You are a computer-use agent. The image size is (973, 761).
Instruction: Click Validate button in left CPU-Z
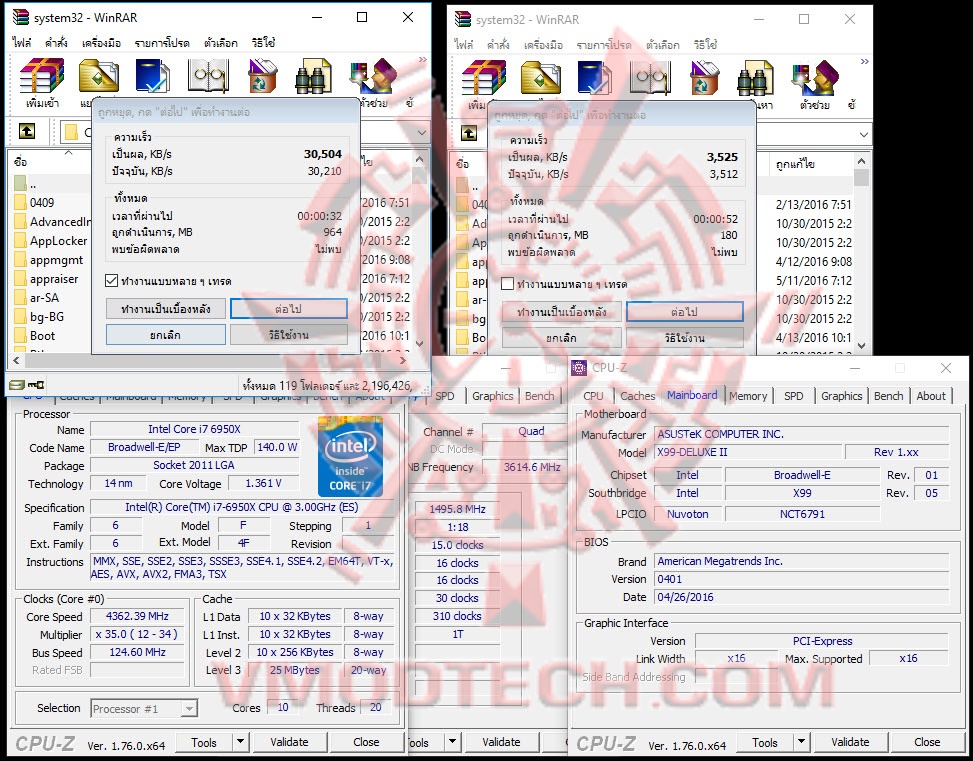click(x=289, y=742)
